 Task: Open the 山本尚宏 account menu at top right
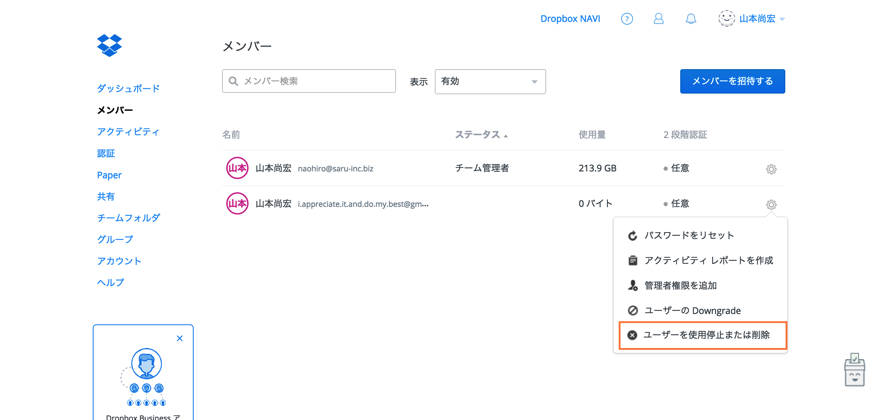tap(752, 19)
